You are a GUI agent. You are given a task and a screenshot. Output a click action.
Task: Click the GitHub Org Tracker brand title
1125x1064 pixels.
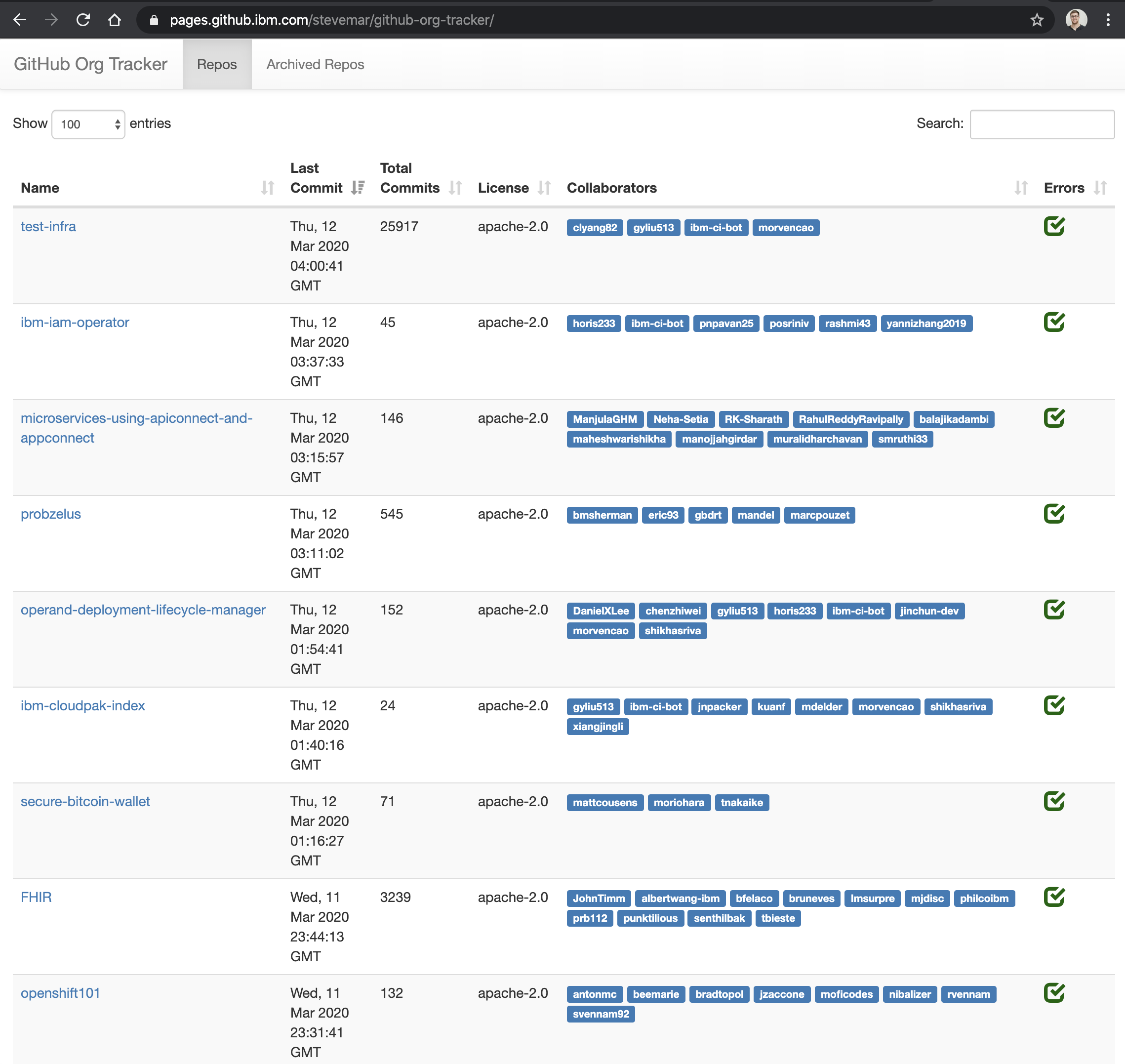[91, 64]
